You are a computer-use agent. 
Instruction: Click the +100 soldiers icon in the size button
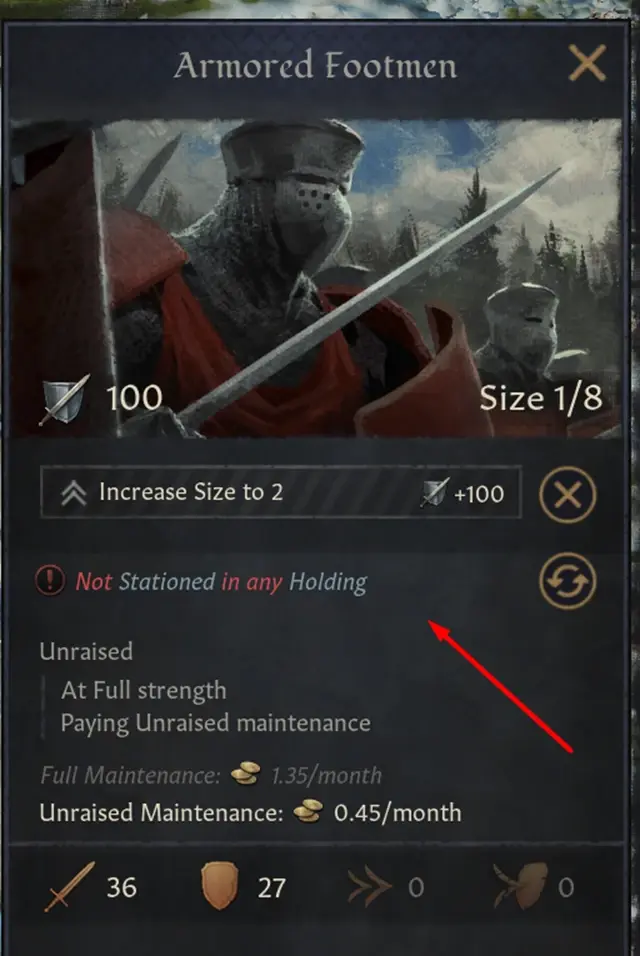coord(435,493)
